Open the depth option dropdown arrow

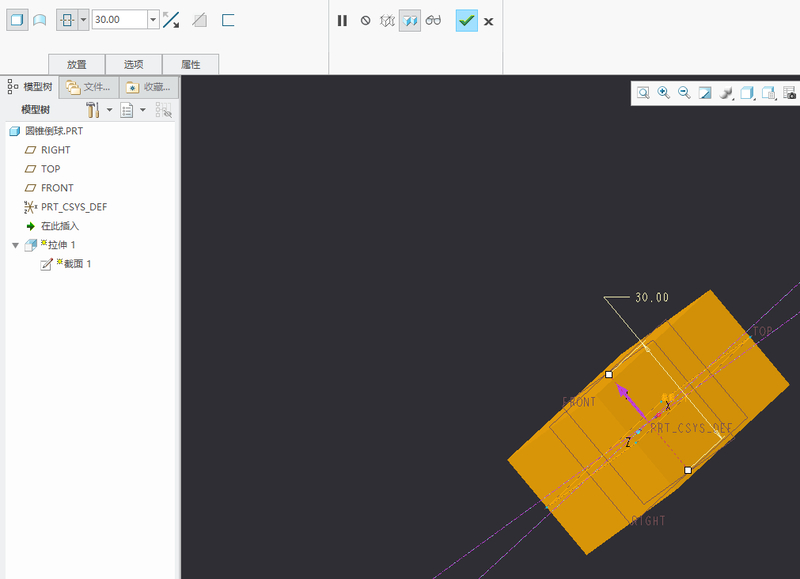click(83, 20)
